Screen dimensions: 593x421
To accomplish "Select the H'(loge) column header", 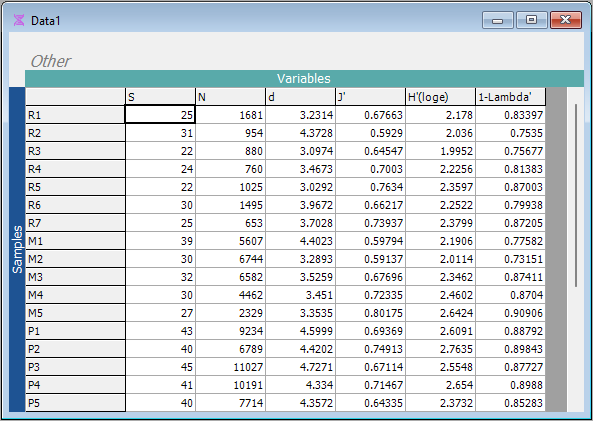I will click(440, 97).
